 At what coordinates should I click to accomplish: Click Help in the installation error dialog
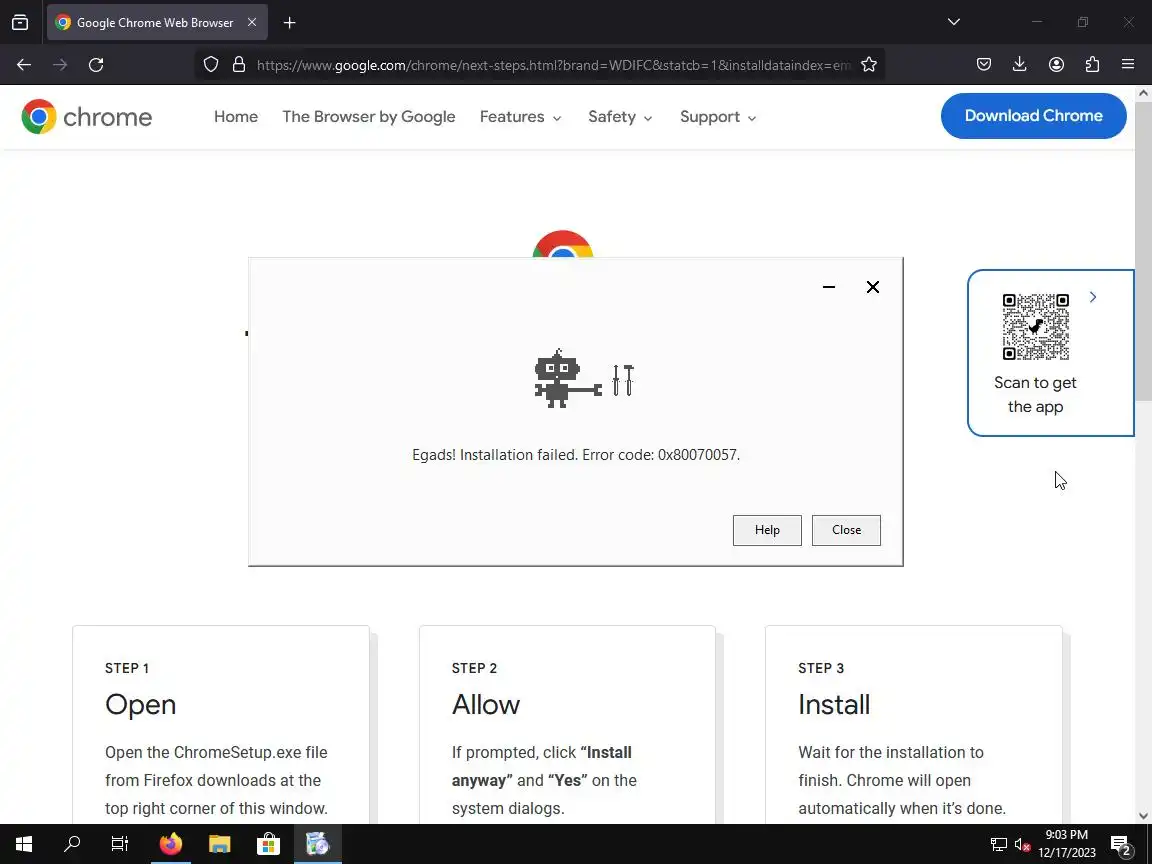click(x=767, y=530)
